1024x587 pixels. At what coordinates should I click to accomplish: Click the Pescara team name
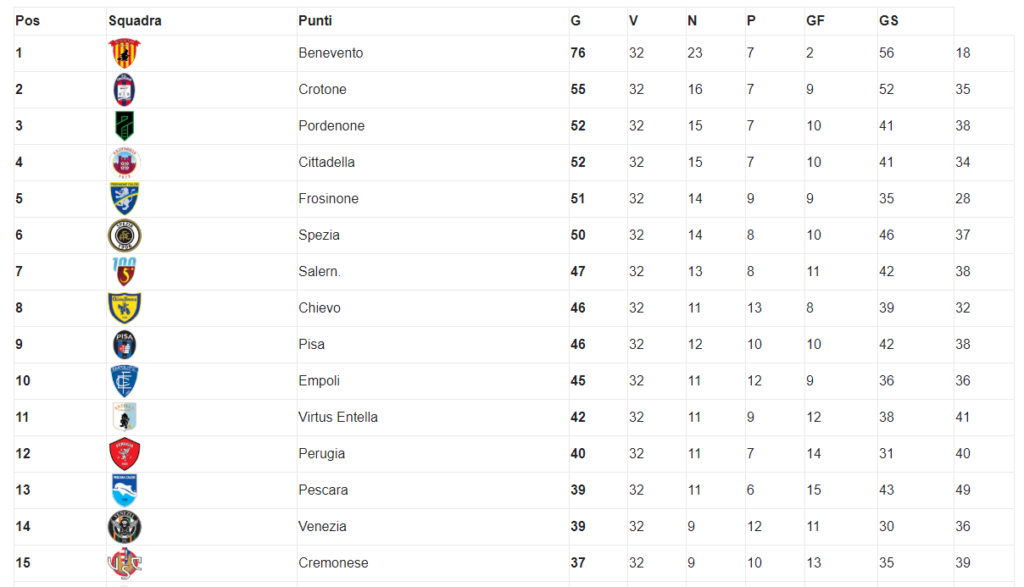pyautogui.click(x=323, y=490)
